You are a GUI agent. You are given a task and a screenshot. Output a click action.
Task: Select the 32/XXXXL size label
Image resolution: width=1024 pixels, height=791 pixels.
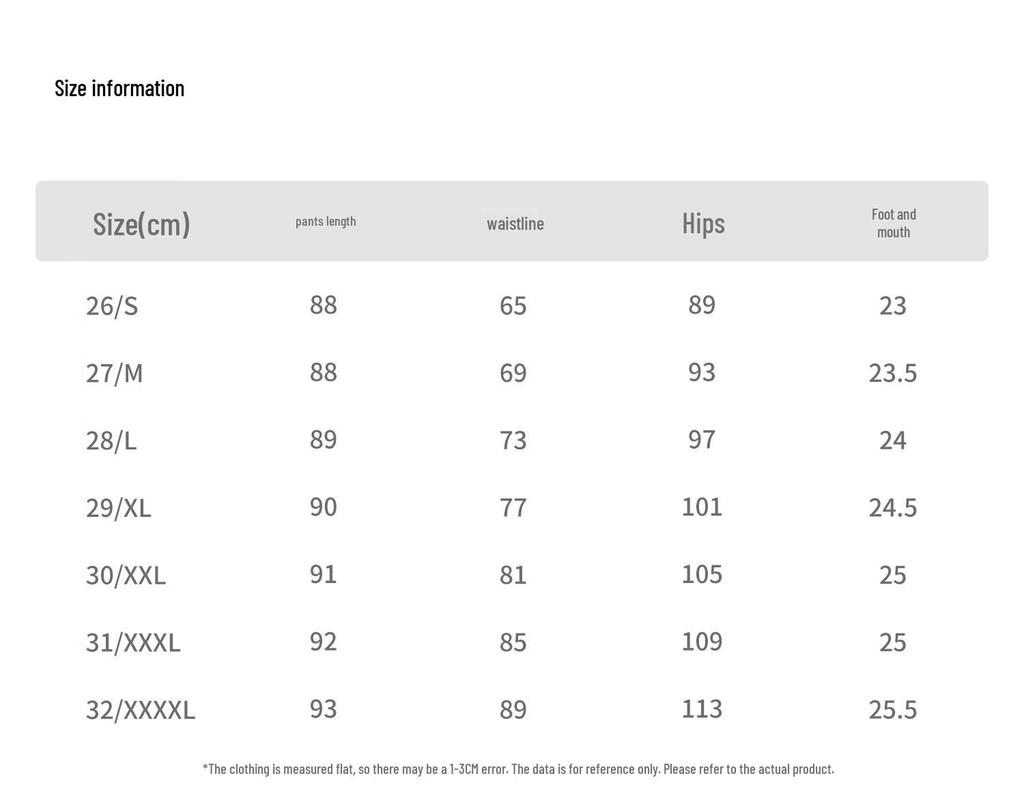[x=140, y=710]
